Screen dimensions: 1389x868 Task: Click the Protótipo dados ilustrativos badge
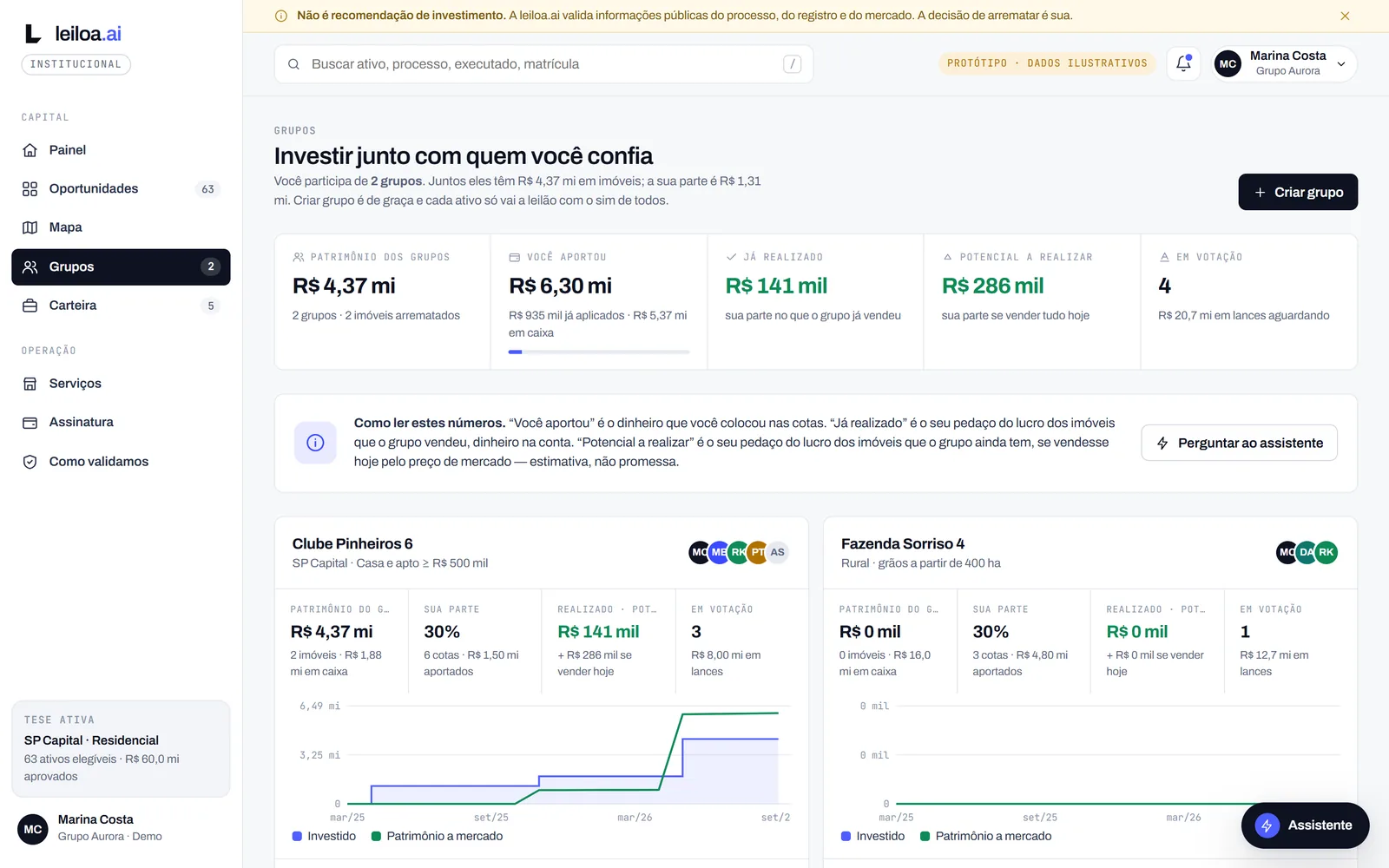click(1047, 63)
